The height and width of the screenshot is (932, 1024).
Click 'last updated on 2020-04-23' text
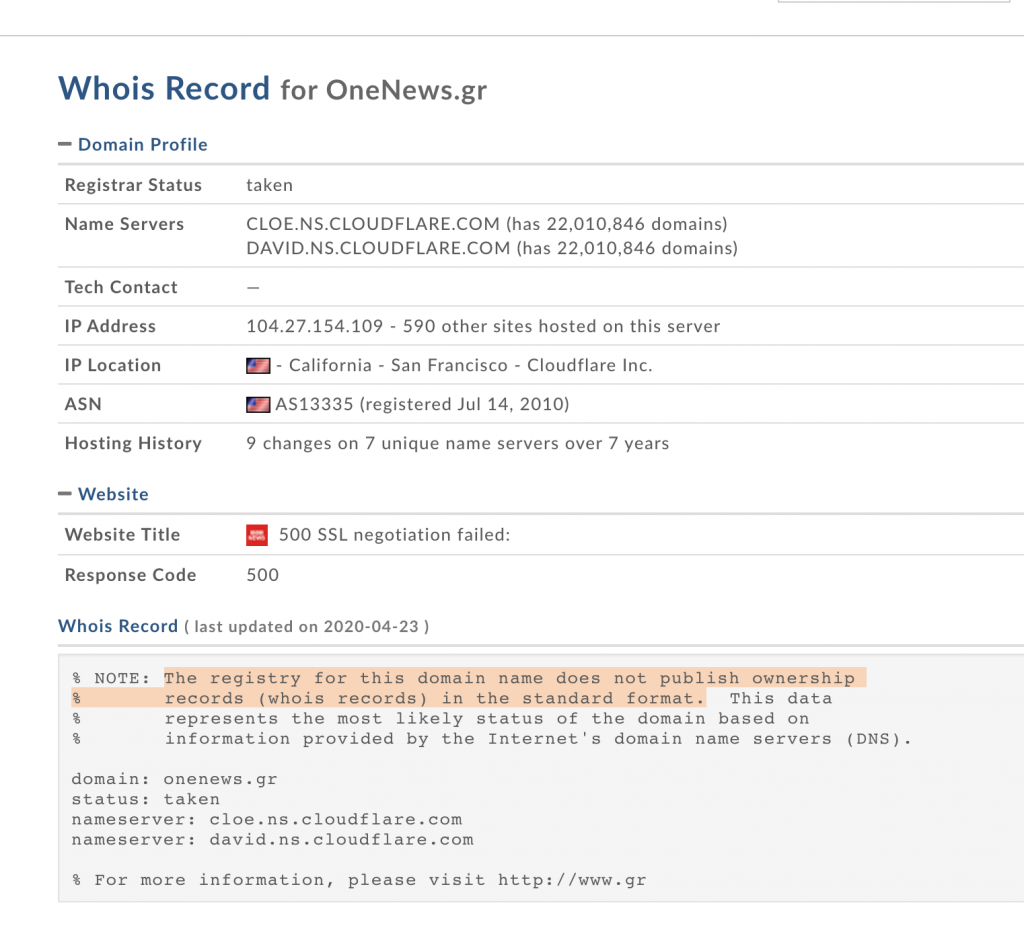click(x=306, y=626)
